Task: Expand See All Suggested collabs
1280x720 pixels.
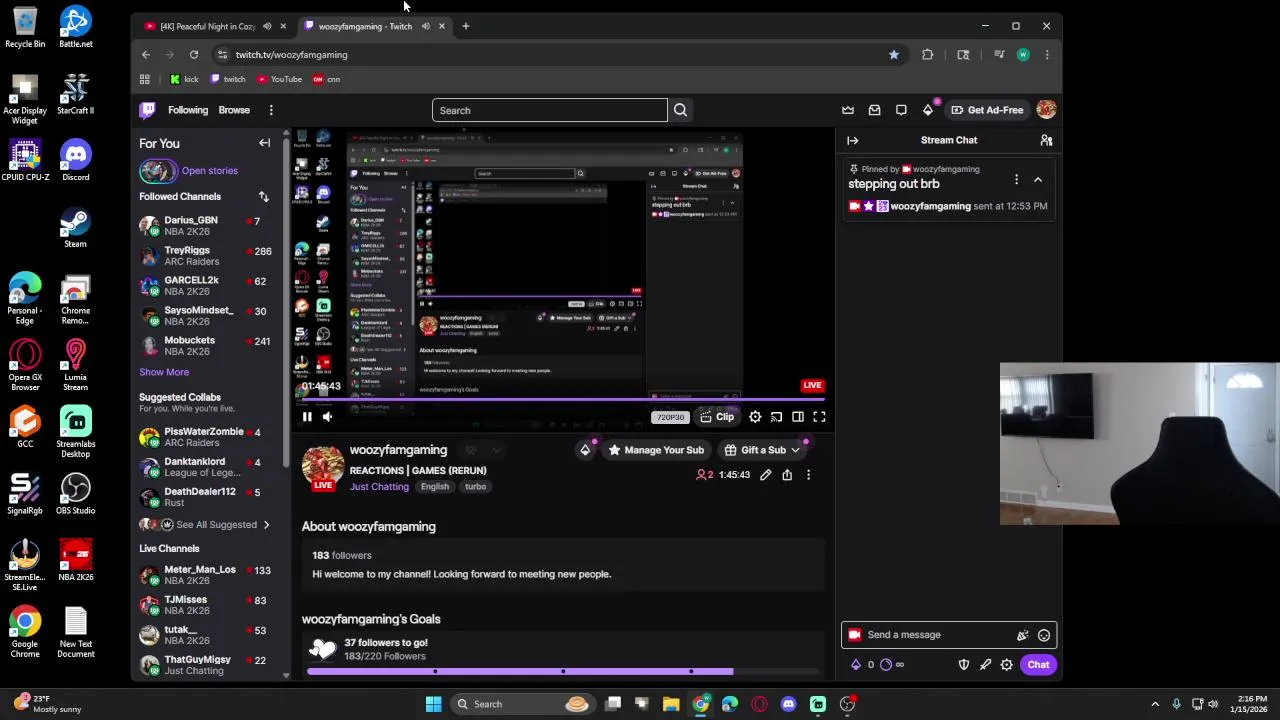Action: 208,524
